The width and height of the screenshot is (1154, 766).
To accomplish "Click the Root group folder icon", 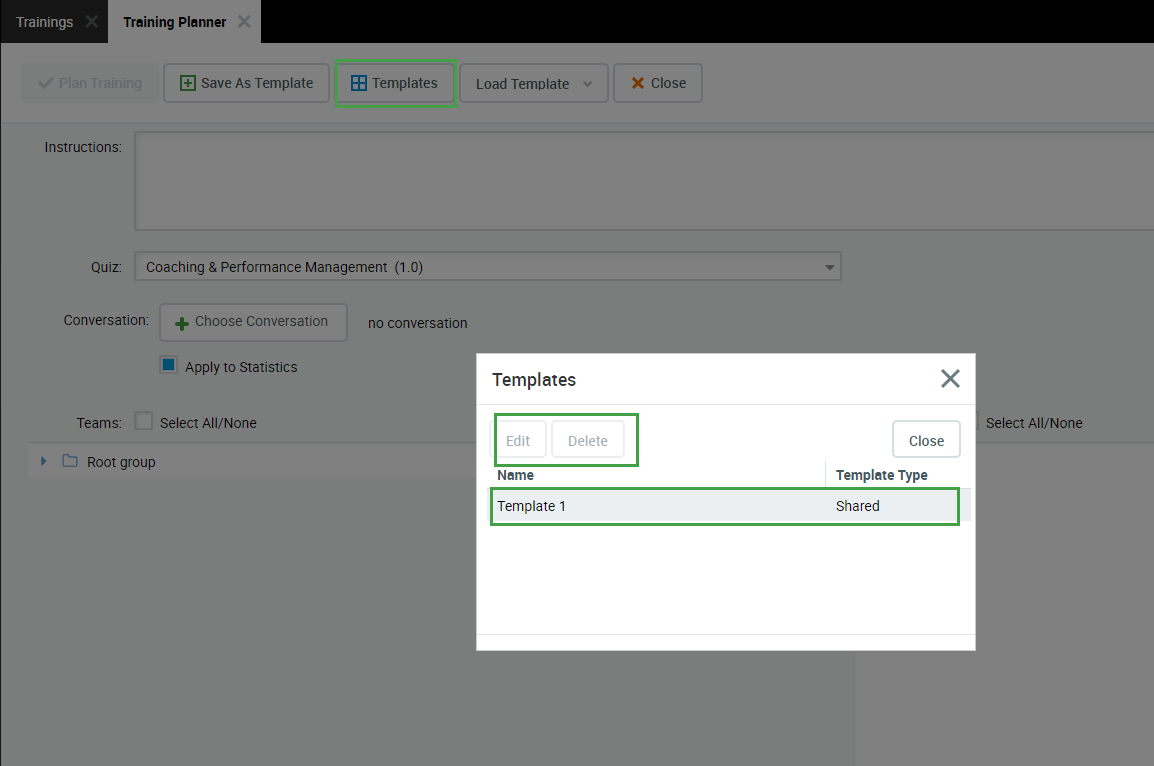I will [x=70, y=462].
